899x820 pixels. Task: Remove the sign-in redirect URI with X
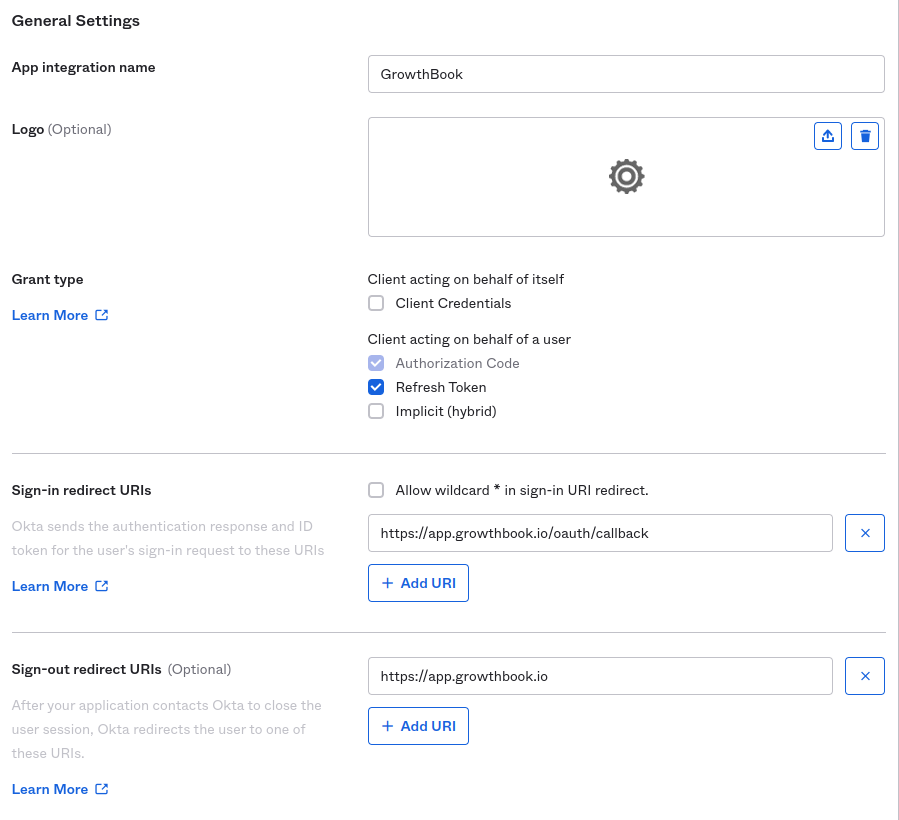coord(865,533)
